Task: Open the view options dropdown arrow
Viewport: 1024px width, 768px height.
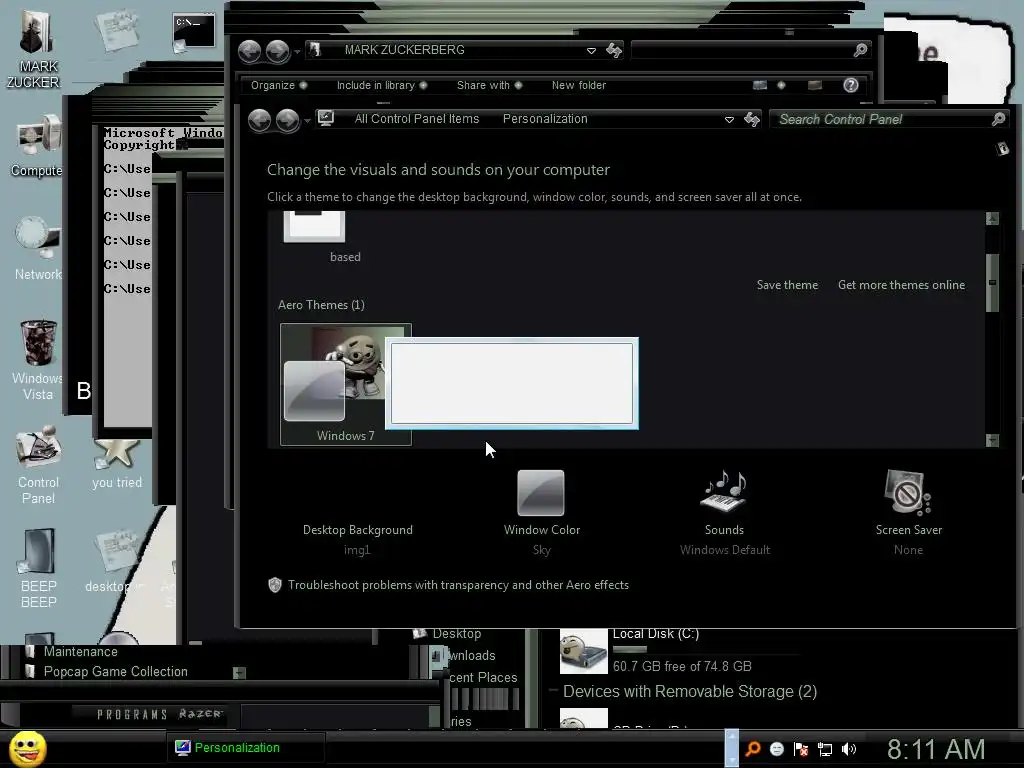Action: 781,85
